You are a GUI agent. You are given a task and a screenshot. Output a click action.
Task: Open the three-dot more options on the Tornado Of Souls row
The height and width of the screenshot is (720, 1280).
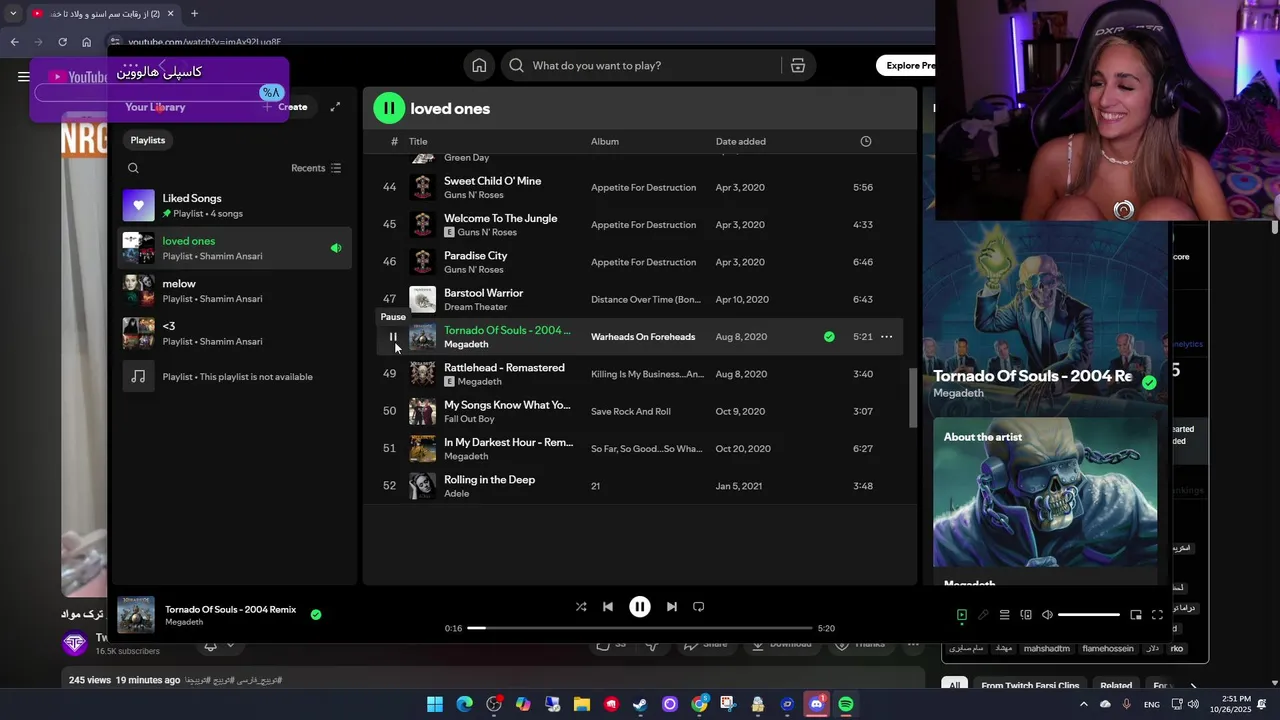(x=886, y=337)
